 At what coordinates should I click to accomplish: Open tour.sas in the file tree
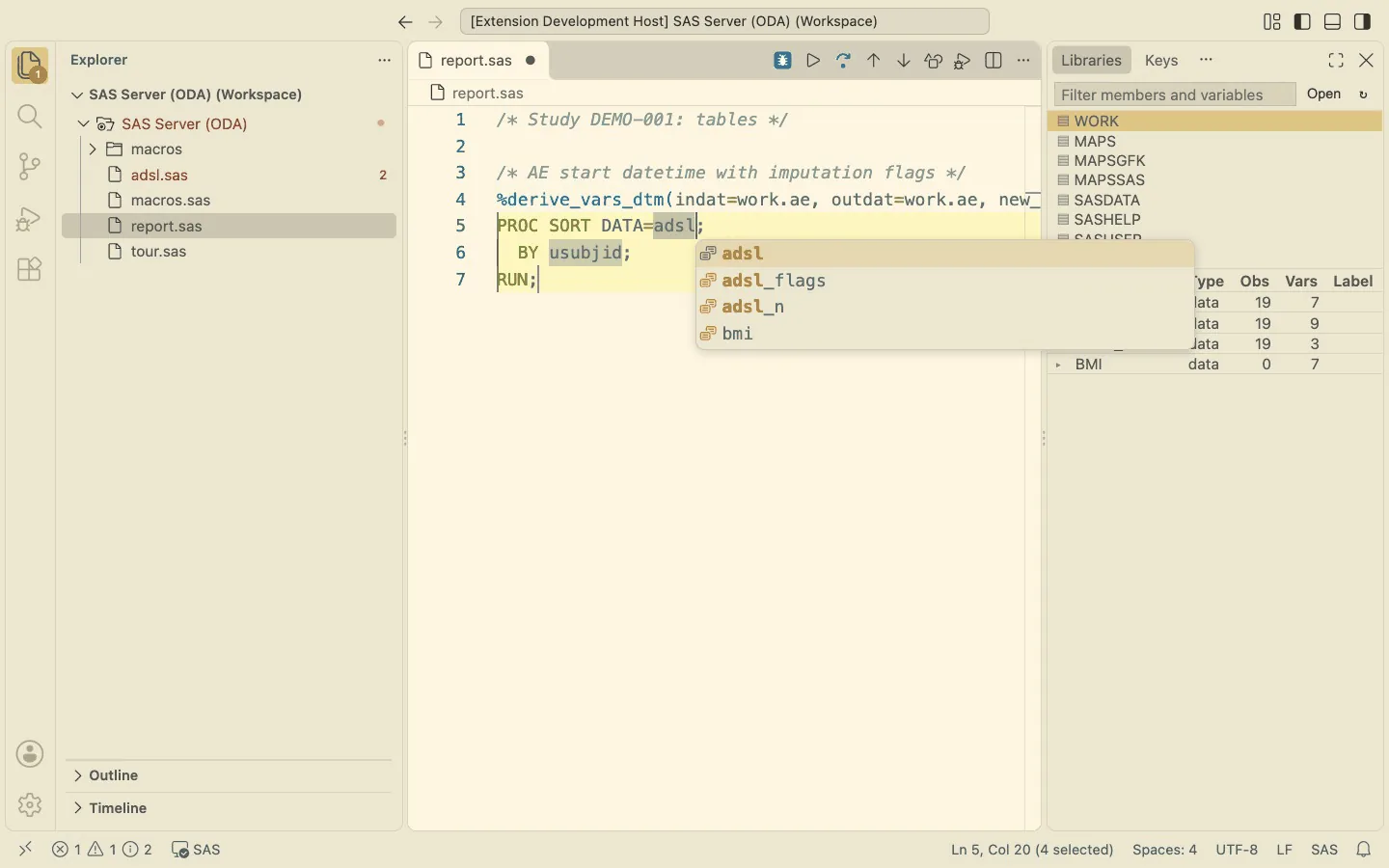pos(230,252)
